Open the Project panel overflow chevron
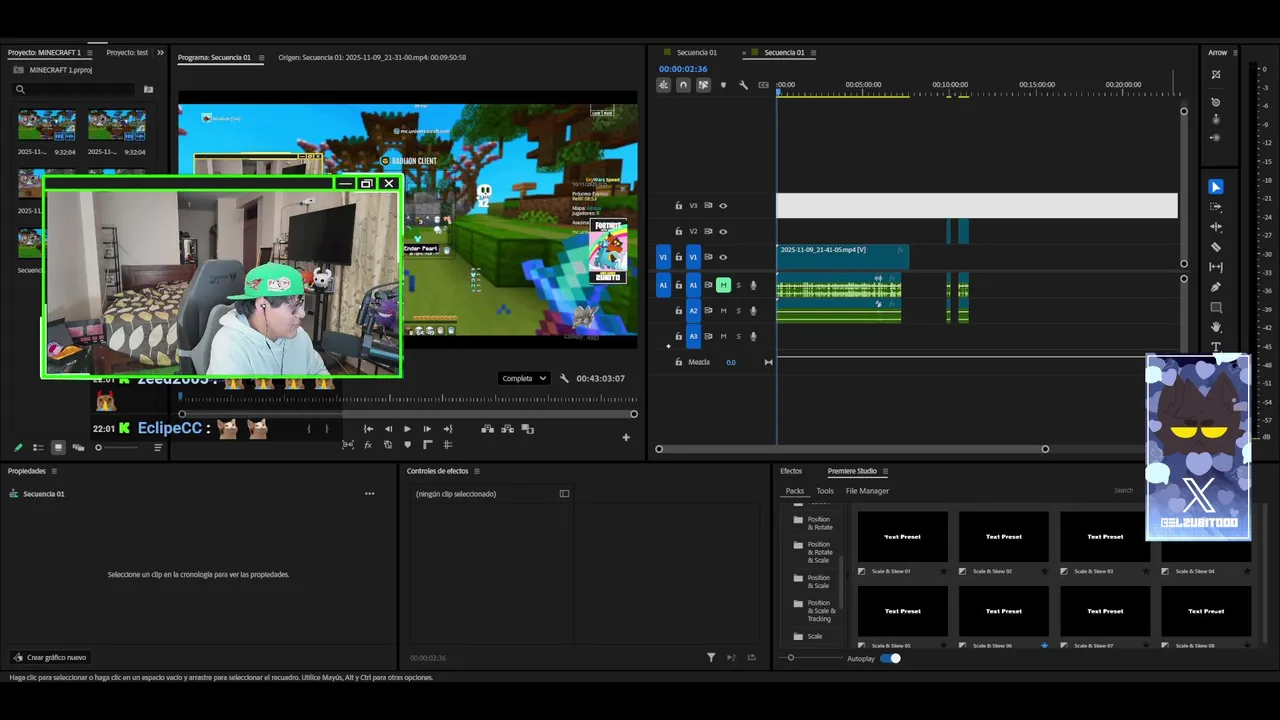 (x=160, y=52)
